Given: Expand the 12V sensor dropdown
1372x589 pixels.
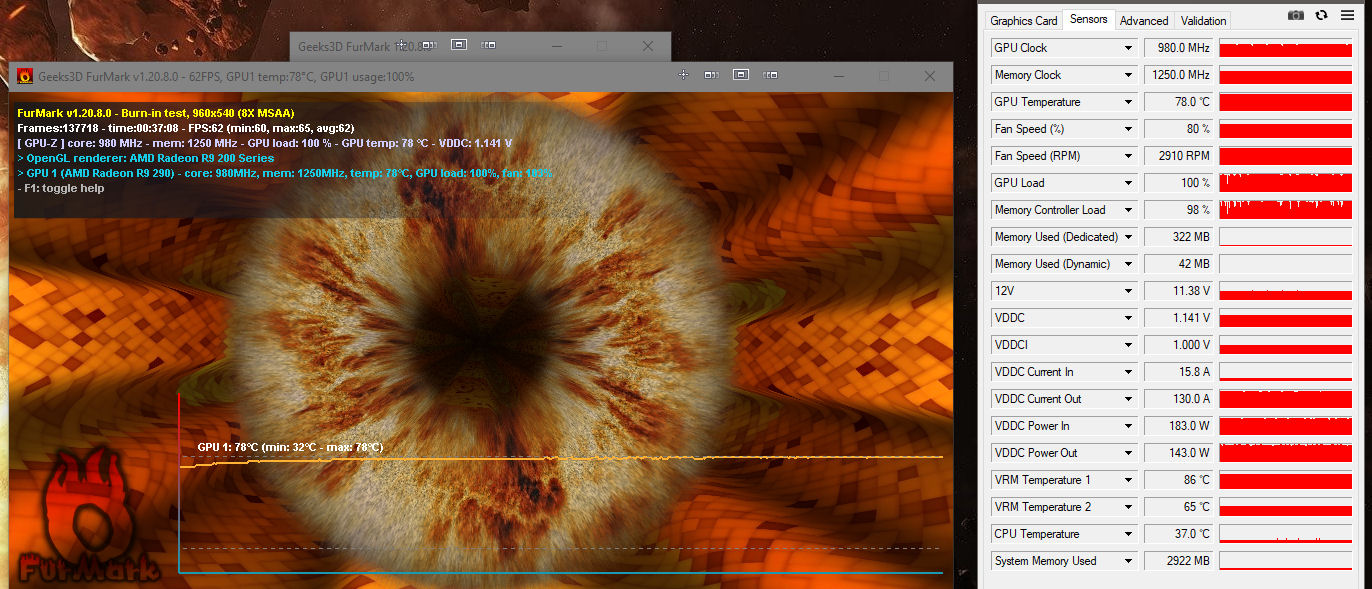Looking at the screenshot, I should [1129, 291].
